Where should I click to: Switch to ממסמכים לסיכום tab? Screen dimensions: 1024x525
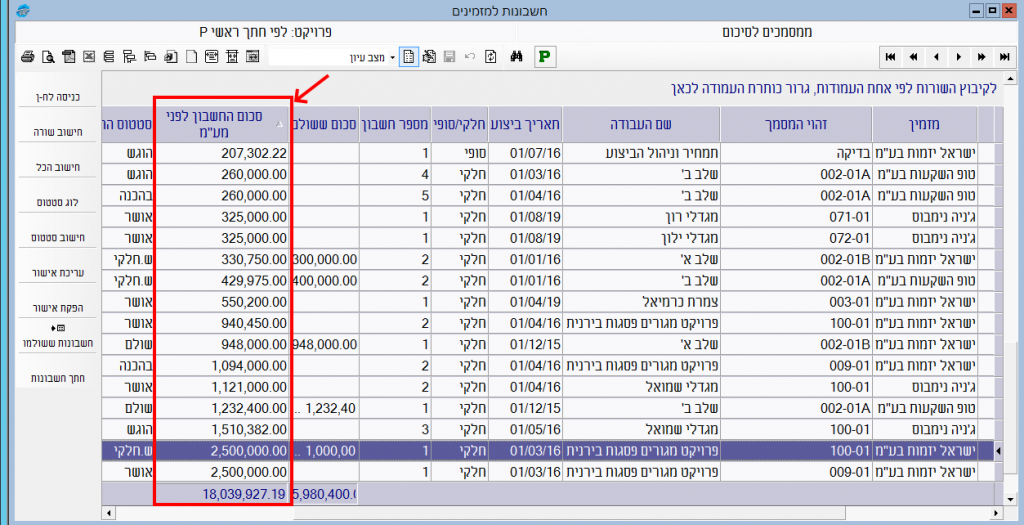[767, 31]
